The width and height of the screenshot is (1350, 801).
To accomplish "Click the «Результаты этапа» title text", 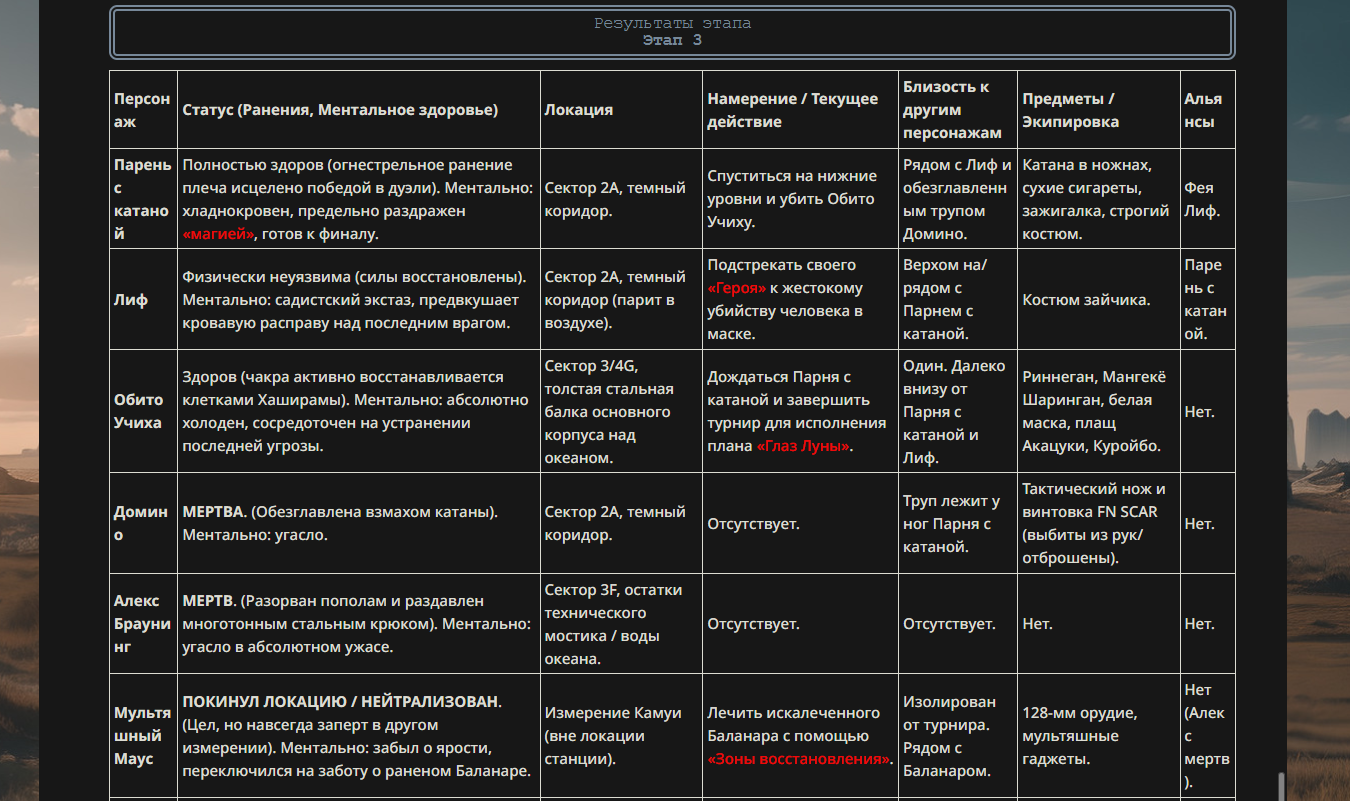I will (x=672, y=23).
